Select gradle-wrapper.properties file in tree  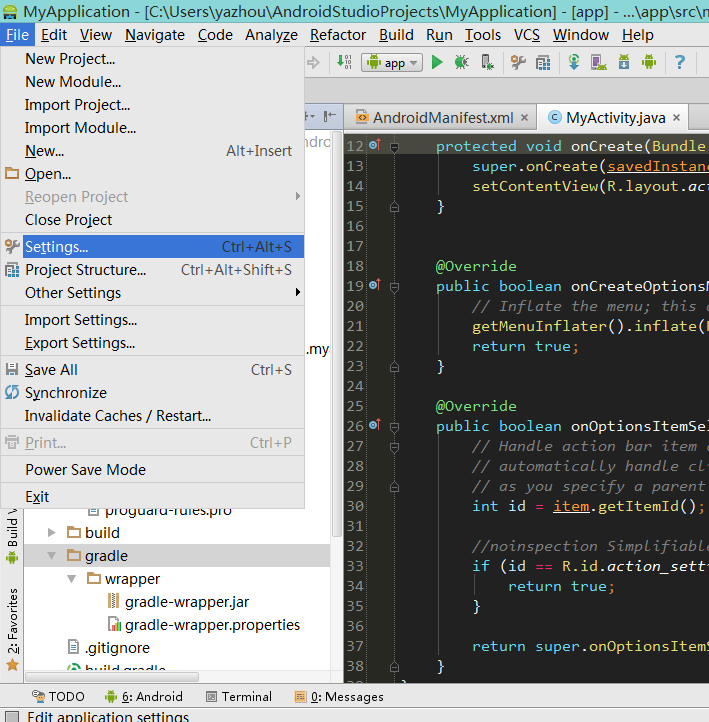[212, 625]
